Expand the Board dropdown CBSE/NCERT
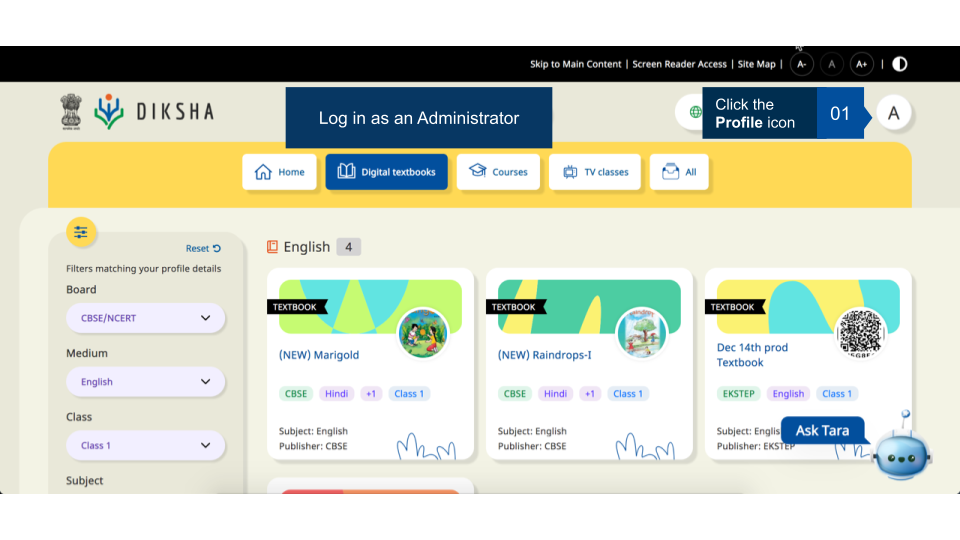960x540 pixels. pos(145,318)
